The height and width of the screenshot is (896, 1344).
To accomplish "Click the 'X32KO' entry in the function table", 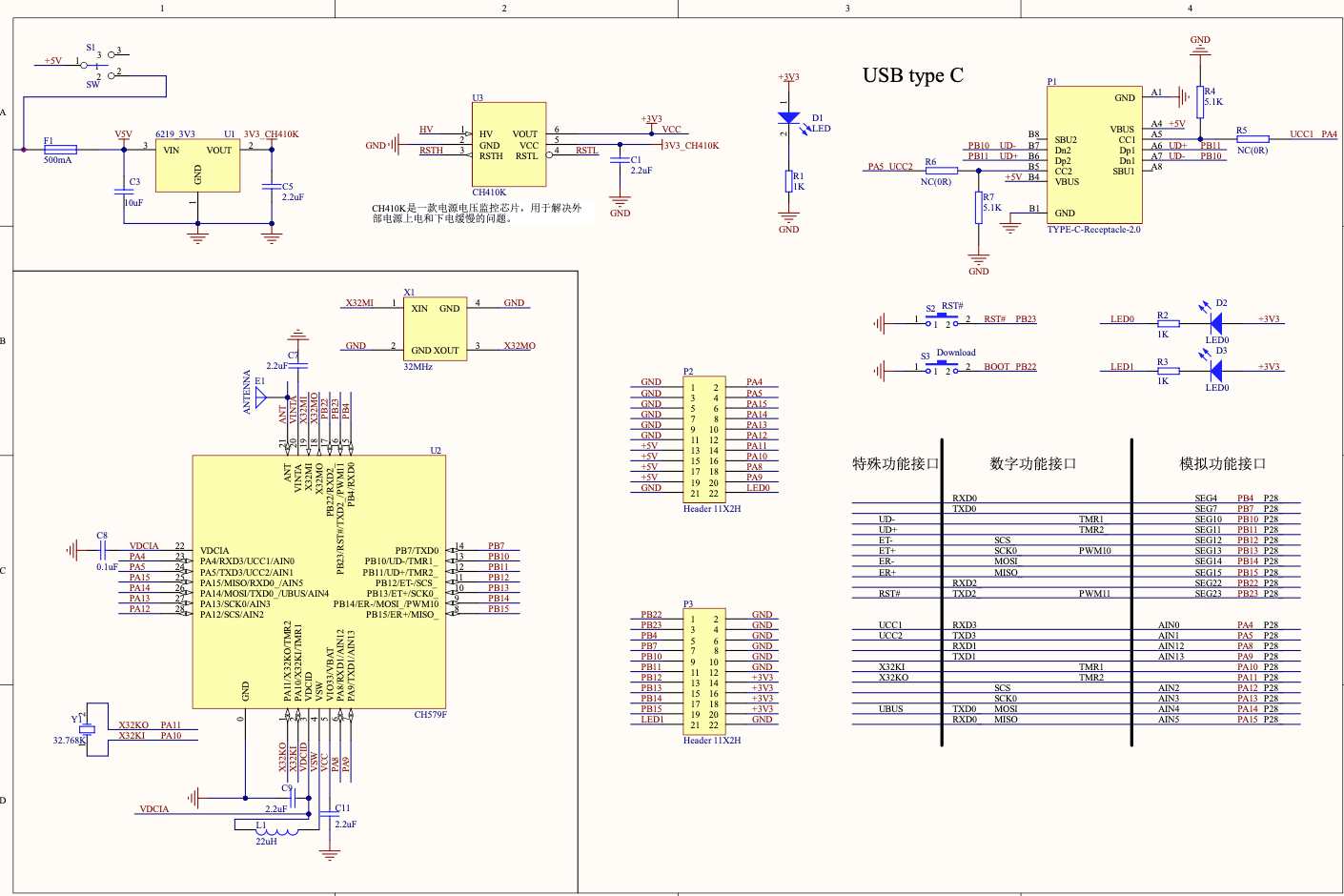I will [x=893, y=678].
